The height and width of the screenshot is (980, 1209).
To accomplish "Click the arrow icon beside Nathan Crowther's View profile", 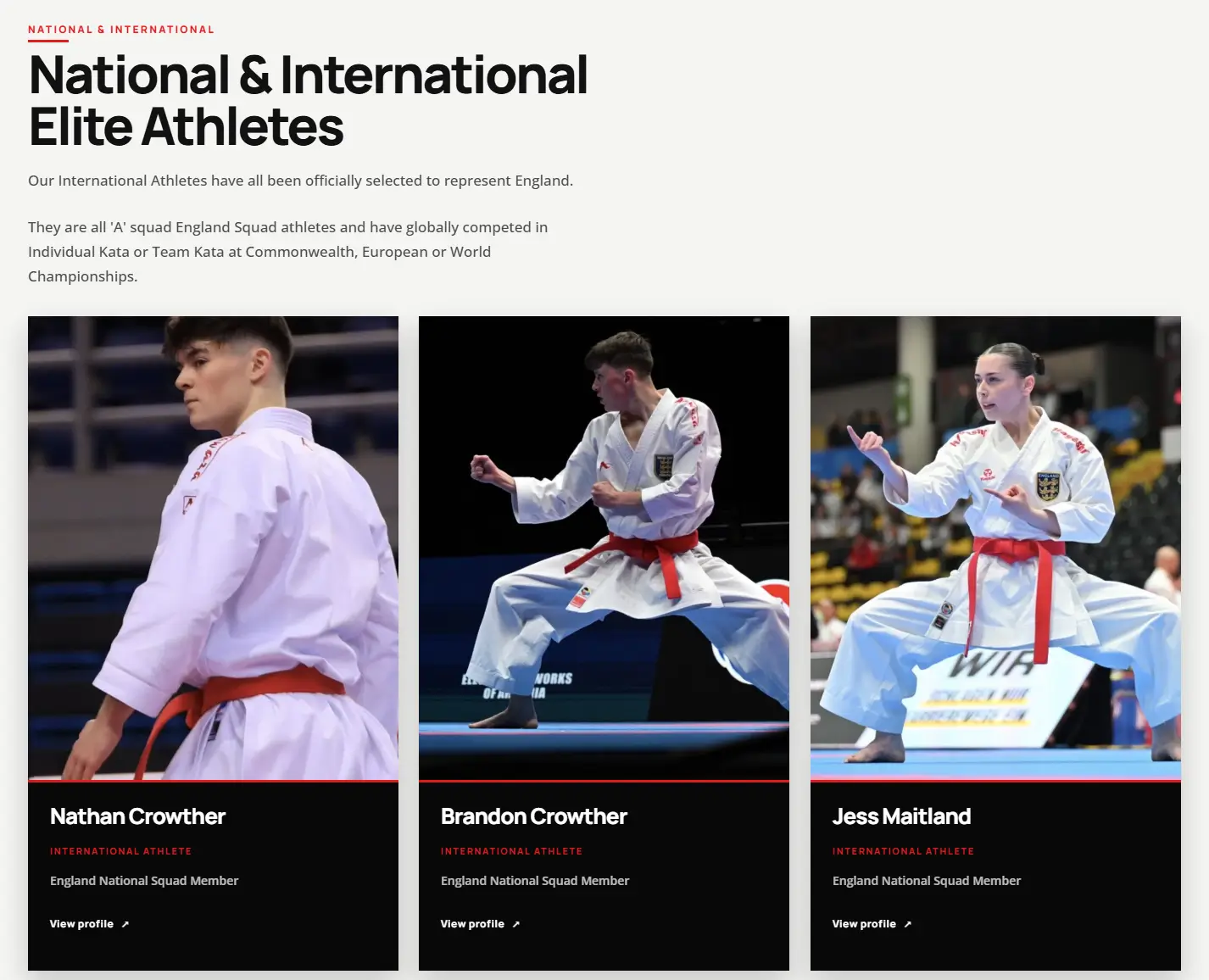I will tap(125, 924).
